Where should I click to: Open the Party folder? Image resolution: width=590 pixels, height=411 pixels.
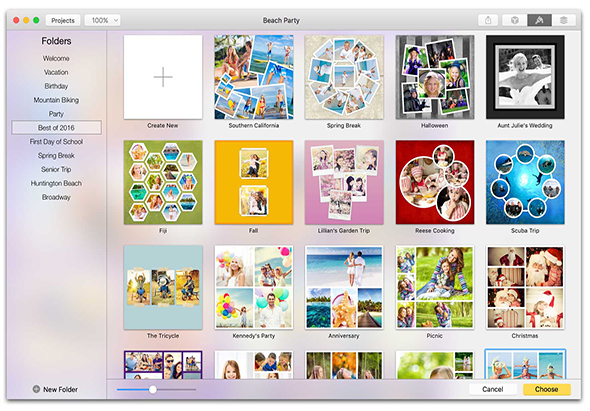tap(56, 114)
